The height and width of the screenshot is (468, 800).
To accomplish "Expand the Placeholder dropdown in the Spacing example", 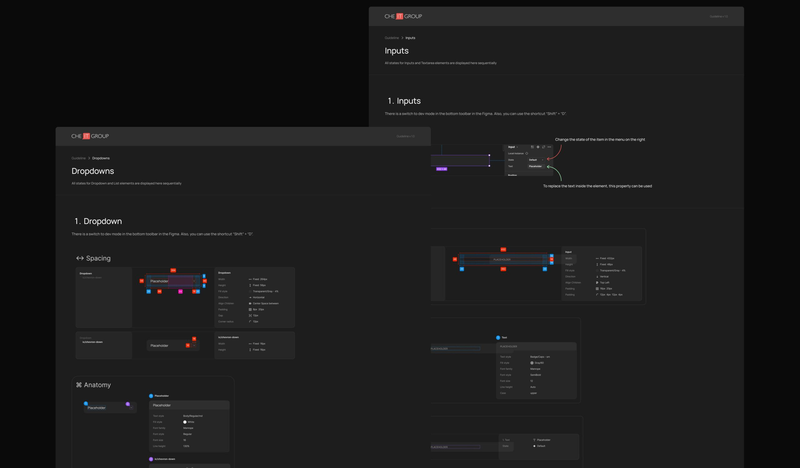I will 173,281.
